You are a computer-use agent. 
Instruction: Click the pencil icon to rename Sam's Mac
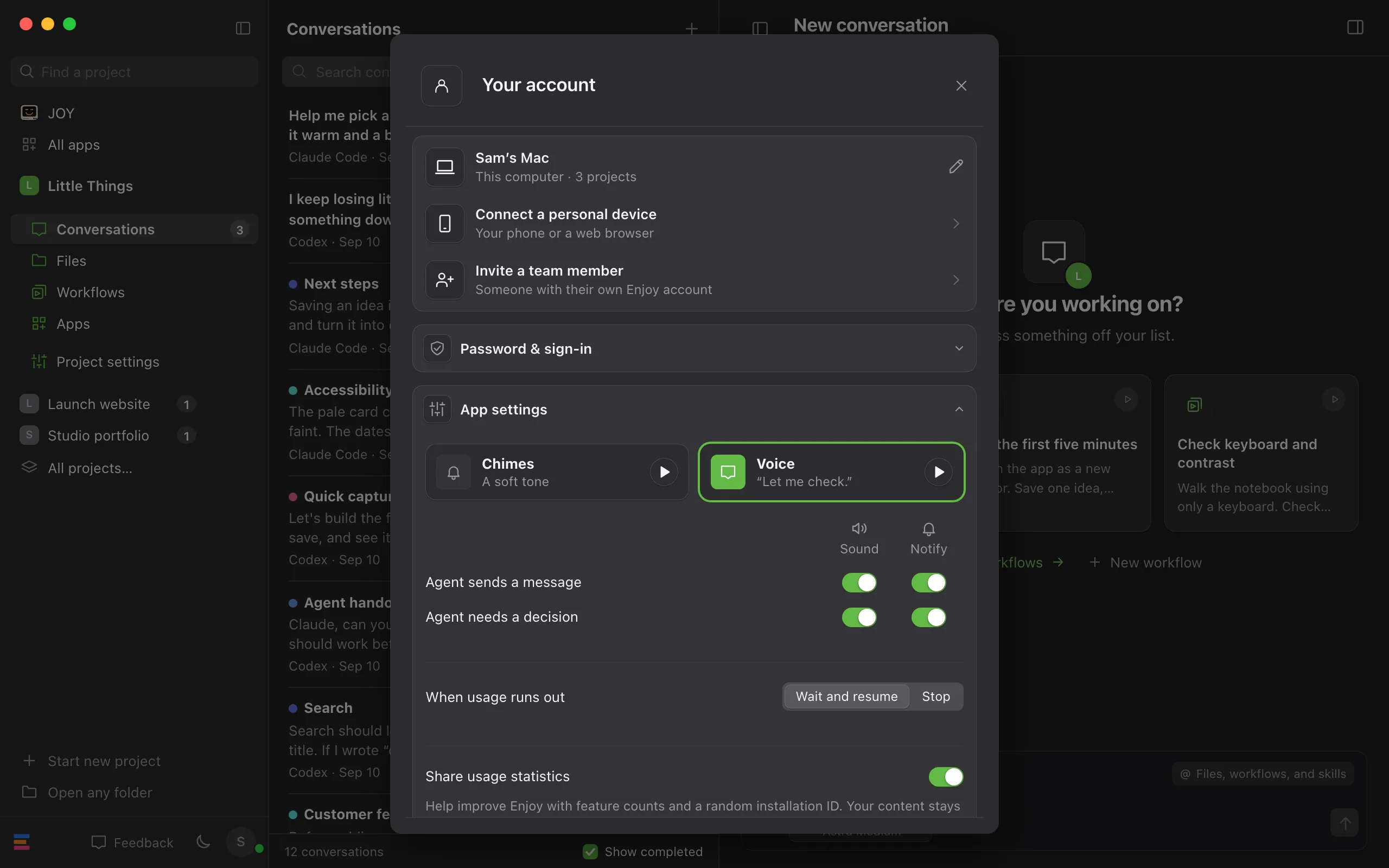[x=955, y=167]
